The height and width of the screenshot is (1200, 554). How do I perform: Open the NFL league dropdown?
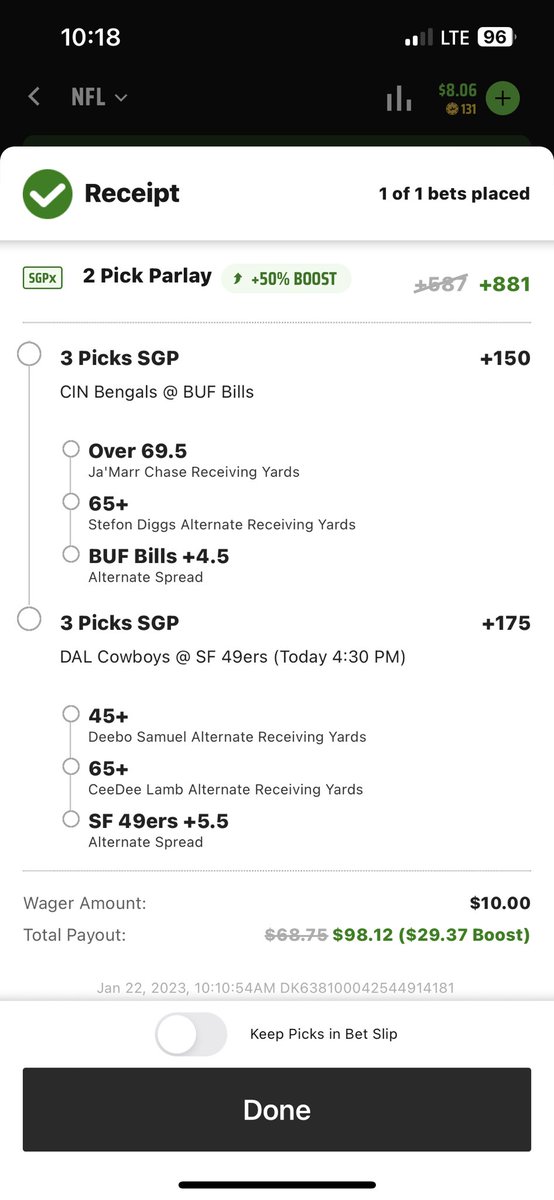(99, 97)
